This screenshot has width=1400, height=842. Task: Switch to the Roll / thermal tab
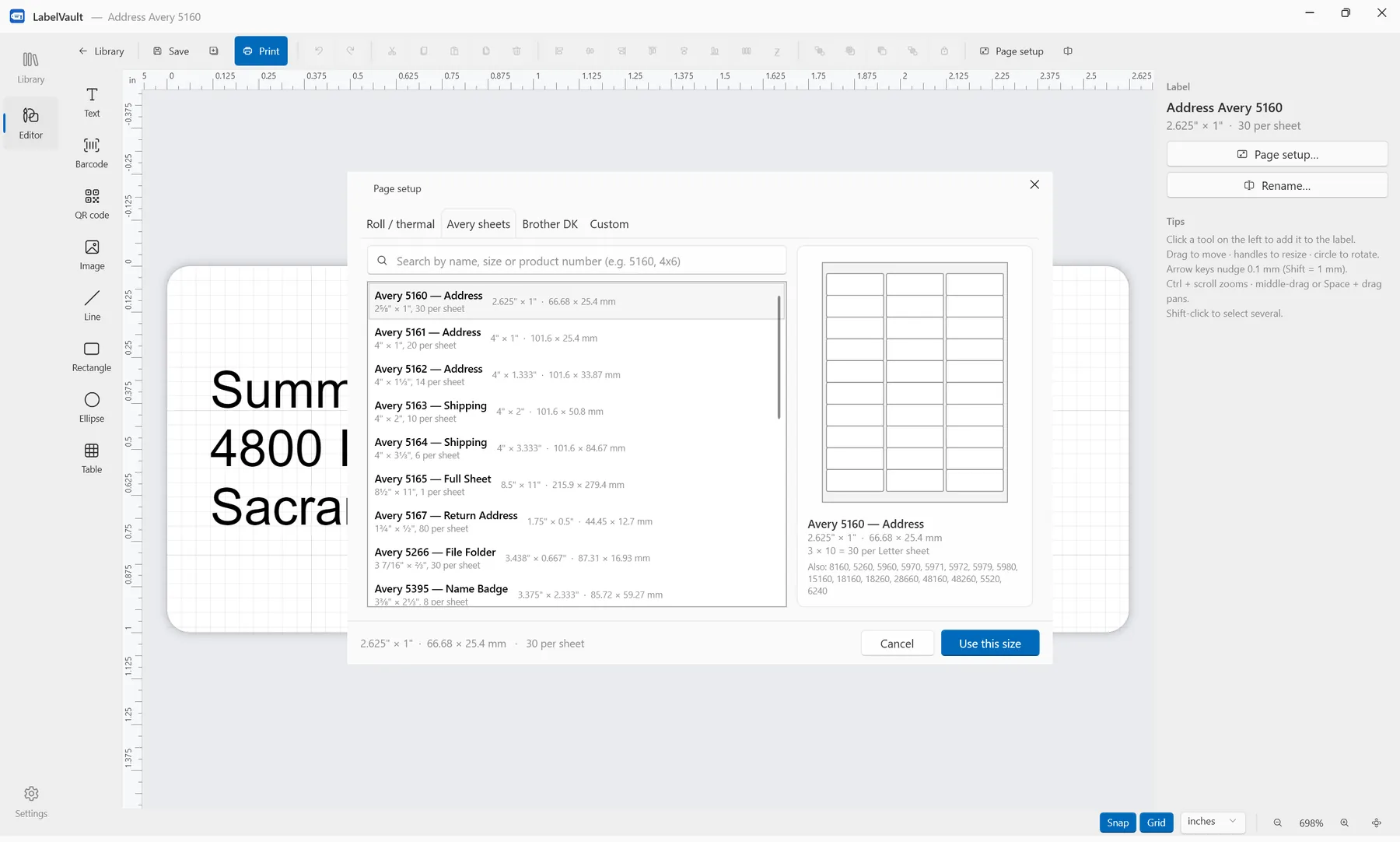point(401,224)
